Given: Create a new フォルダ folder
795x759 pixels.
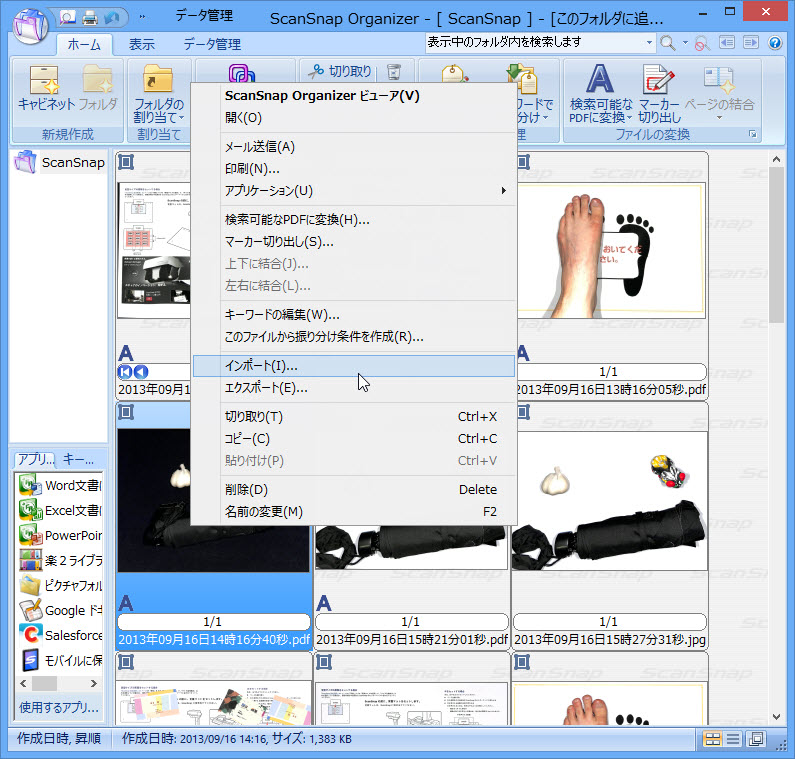Looking at the screenshot, I should coord(98,88).
